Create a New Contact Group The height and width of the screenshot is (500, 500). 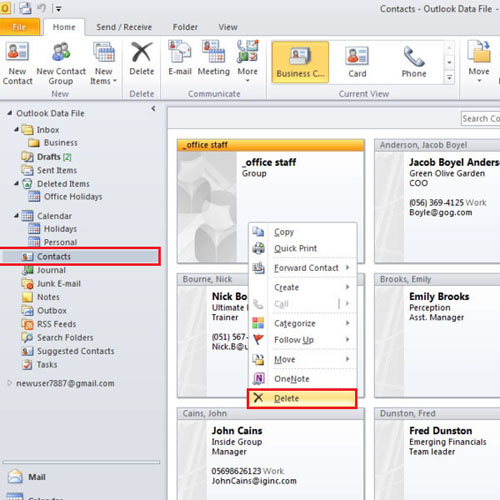[x=61, y=63]
